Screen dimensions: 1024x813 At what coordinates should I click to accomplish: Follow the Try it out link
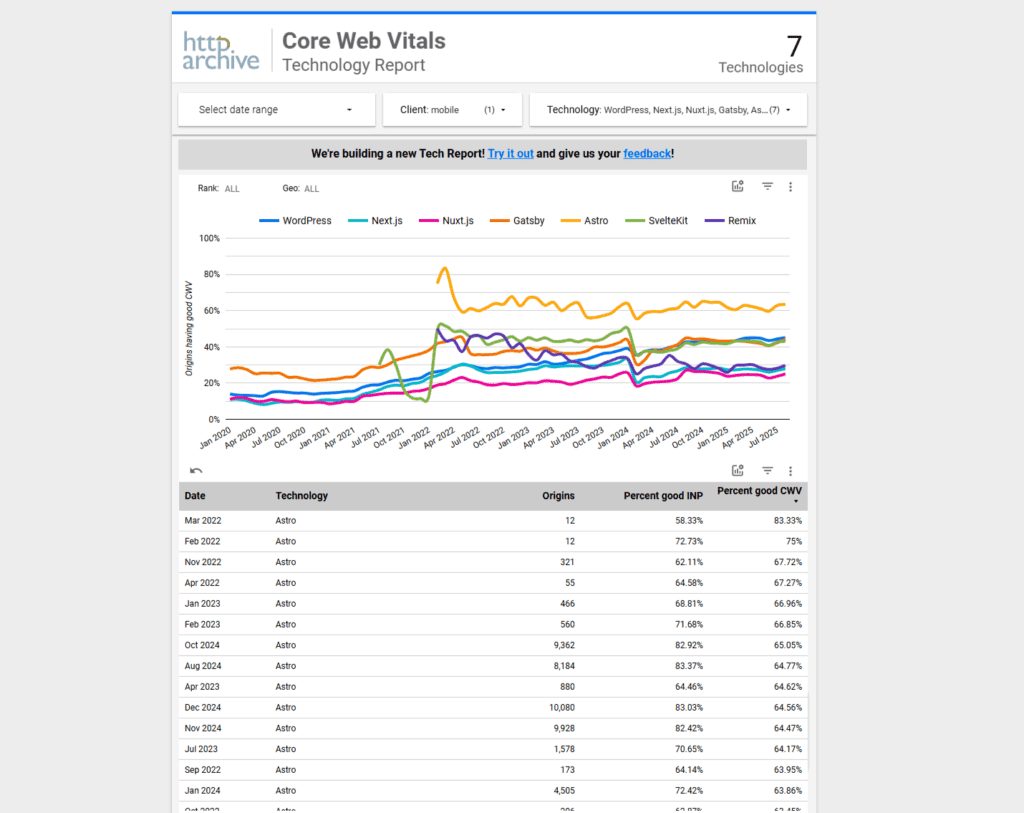point(511,153)
